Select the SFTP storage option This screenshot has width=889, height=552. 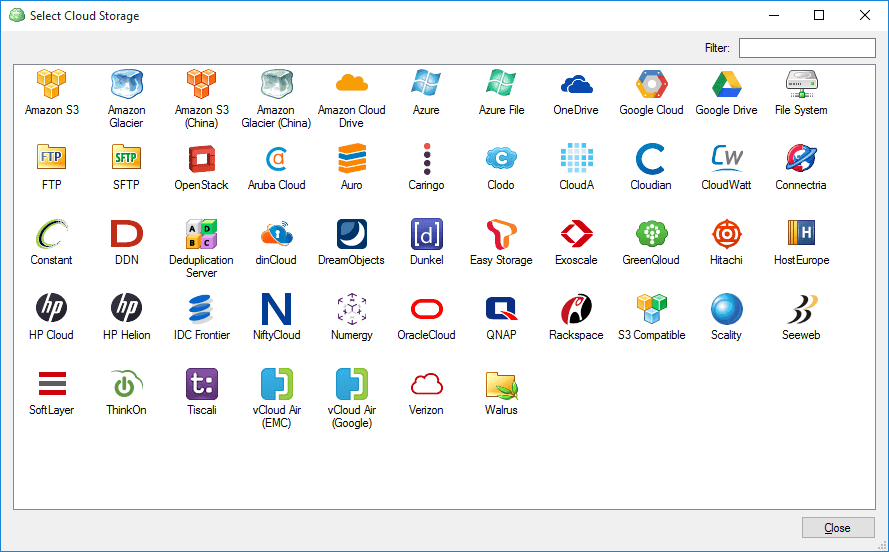coord(126,159)
